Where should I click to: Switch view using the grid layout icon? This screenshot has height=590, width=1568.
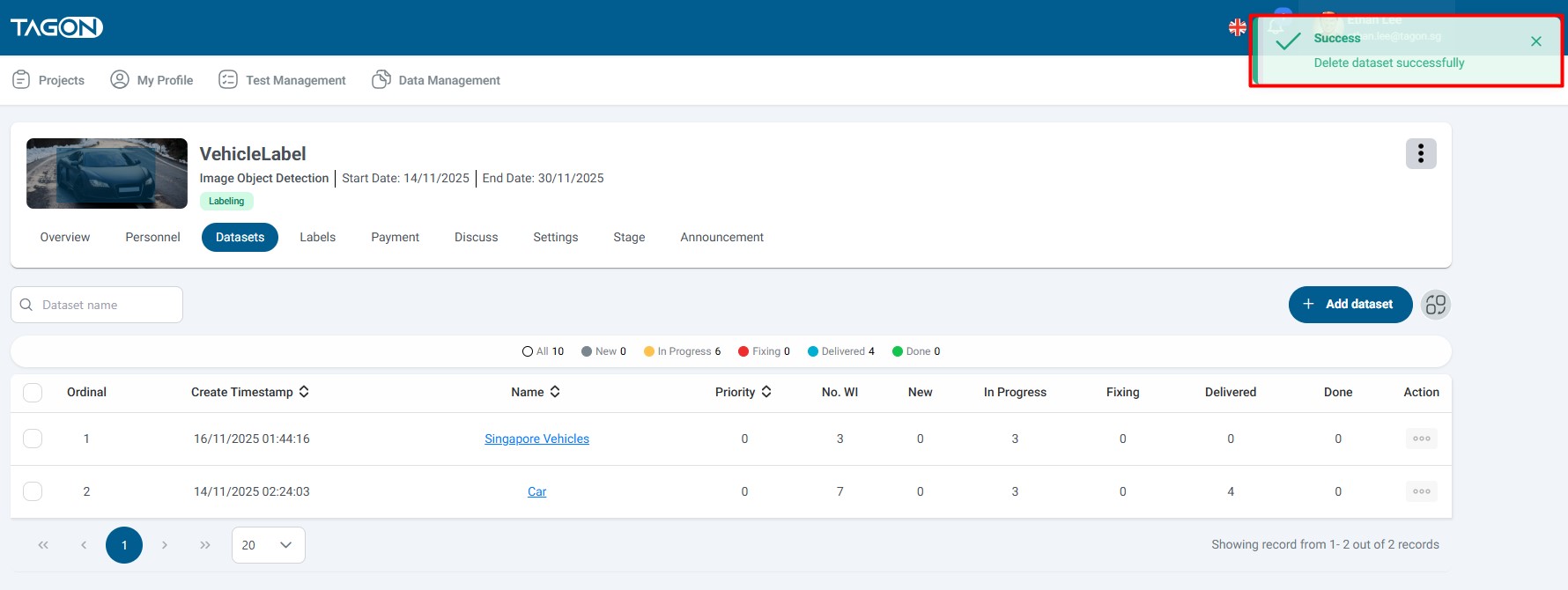coord(1435,305)
